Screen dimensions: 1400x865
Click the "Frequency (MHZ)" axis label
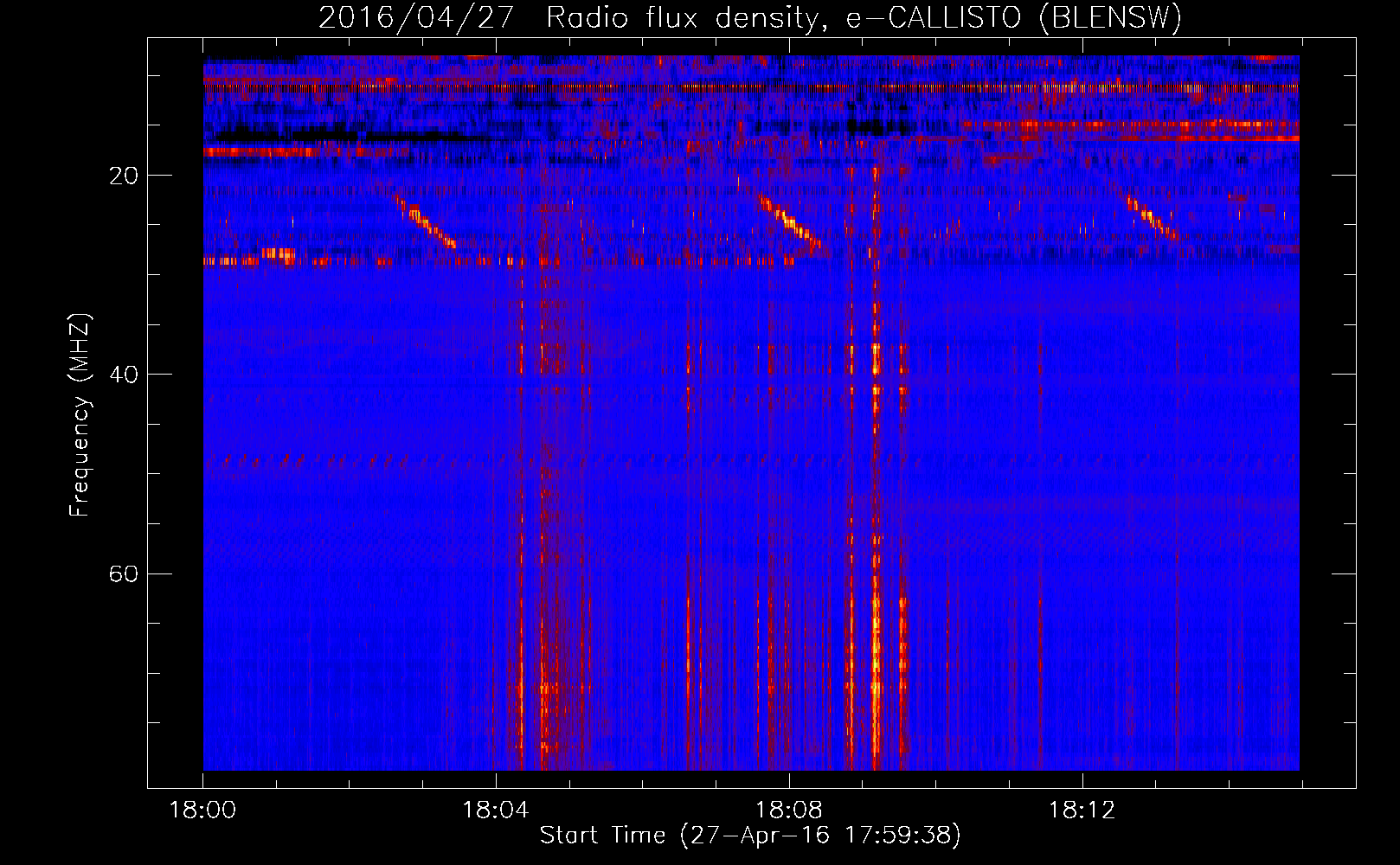coord(80,415)
